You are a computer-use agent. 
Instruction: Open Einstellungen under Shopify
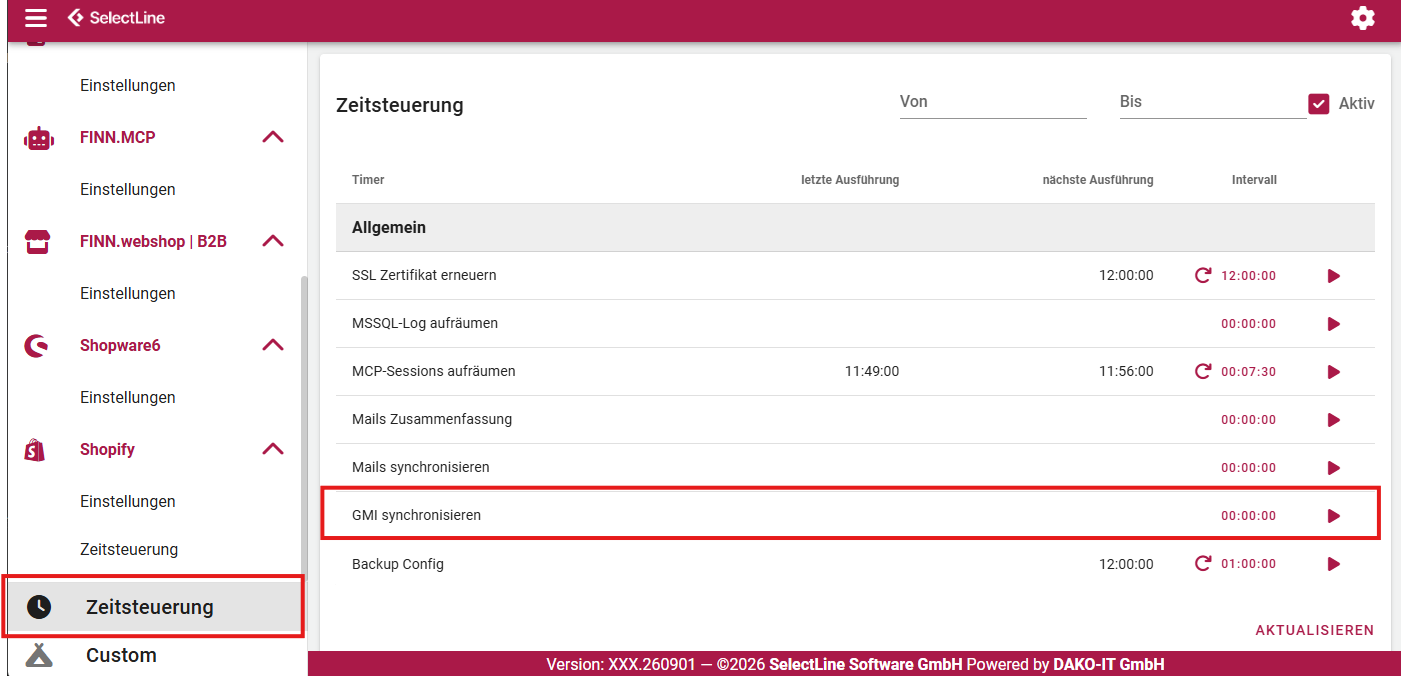point(128,501)
